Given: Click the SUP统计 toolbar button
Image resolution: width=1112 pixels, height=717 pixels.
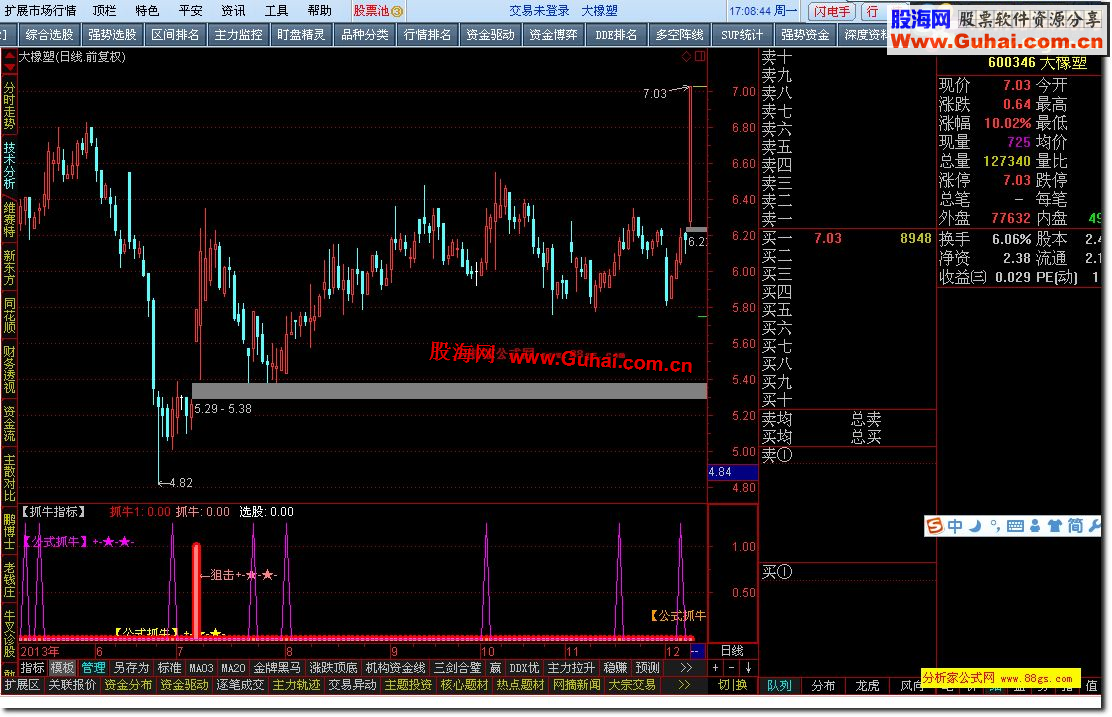Looking at the screenshot, I should pos(742,34).
